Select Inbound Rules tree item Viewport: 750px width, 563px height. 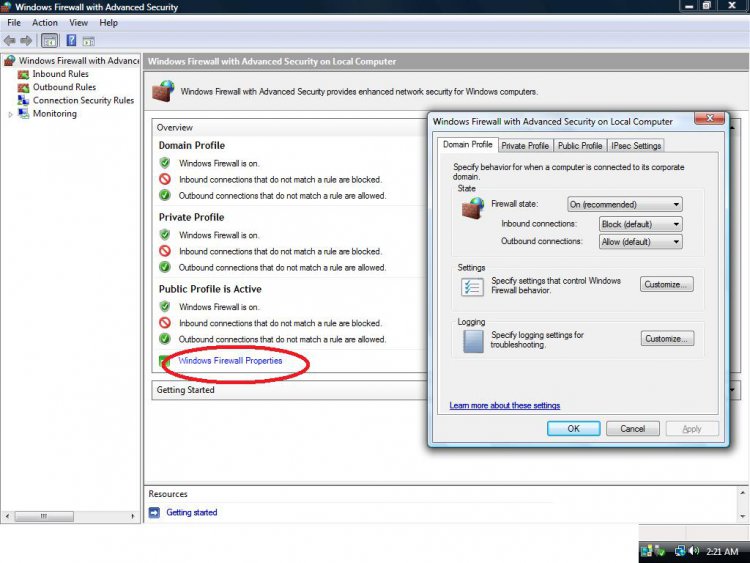click(x=60, y=74)
